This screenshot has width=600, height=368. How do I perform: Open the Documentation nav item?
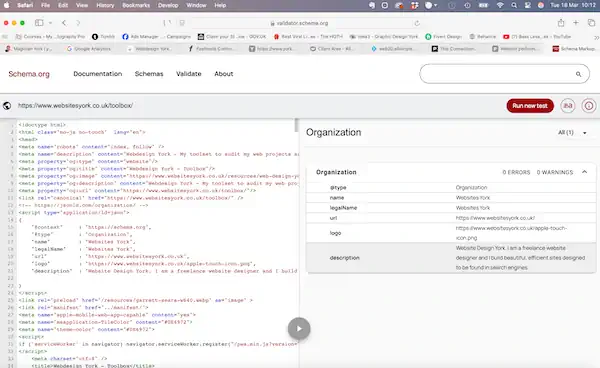pyautogui.click(x=98, y=74)
